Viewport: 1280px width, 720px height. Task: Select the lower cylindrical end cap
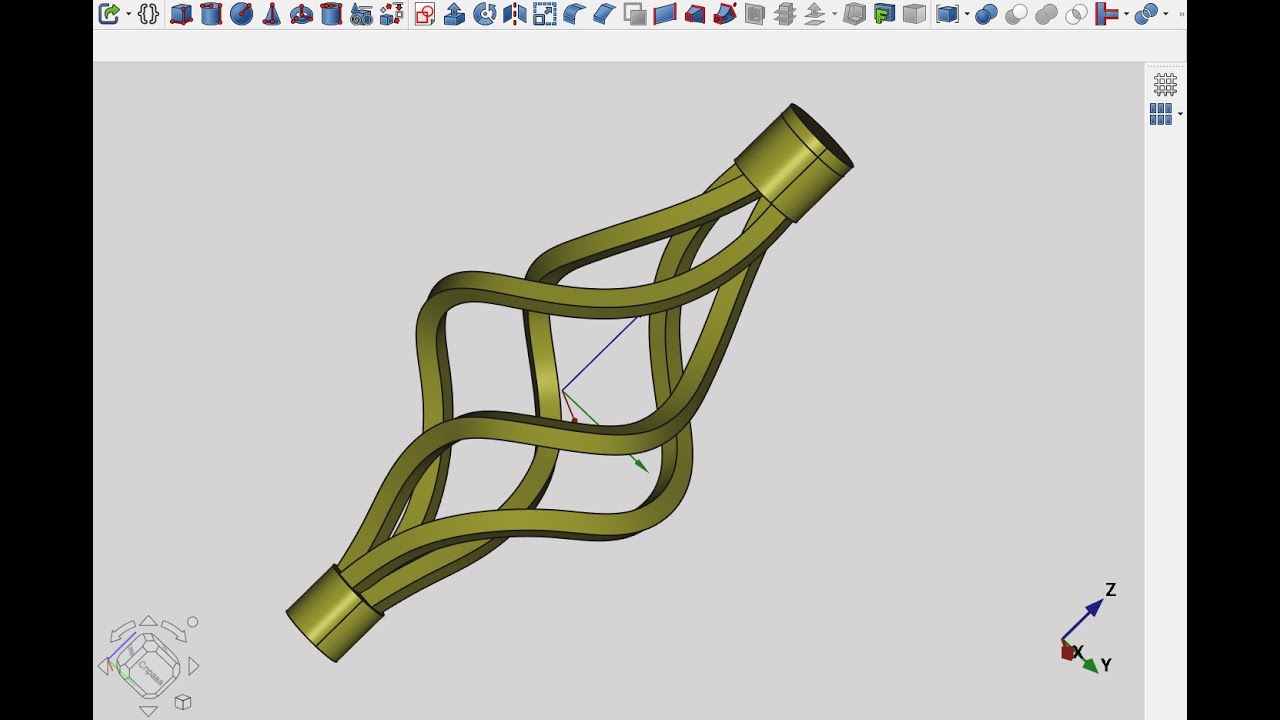pyautogui.click(x=333, y=612)
